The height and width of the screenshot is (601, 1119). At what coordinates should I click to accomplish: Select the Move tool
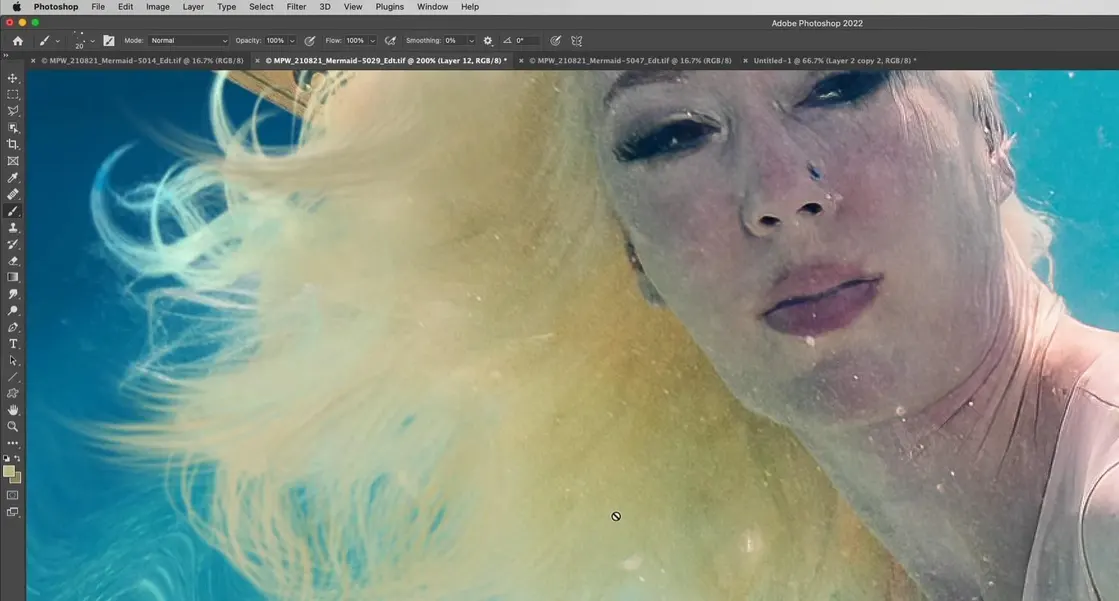coord(13,78)
